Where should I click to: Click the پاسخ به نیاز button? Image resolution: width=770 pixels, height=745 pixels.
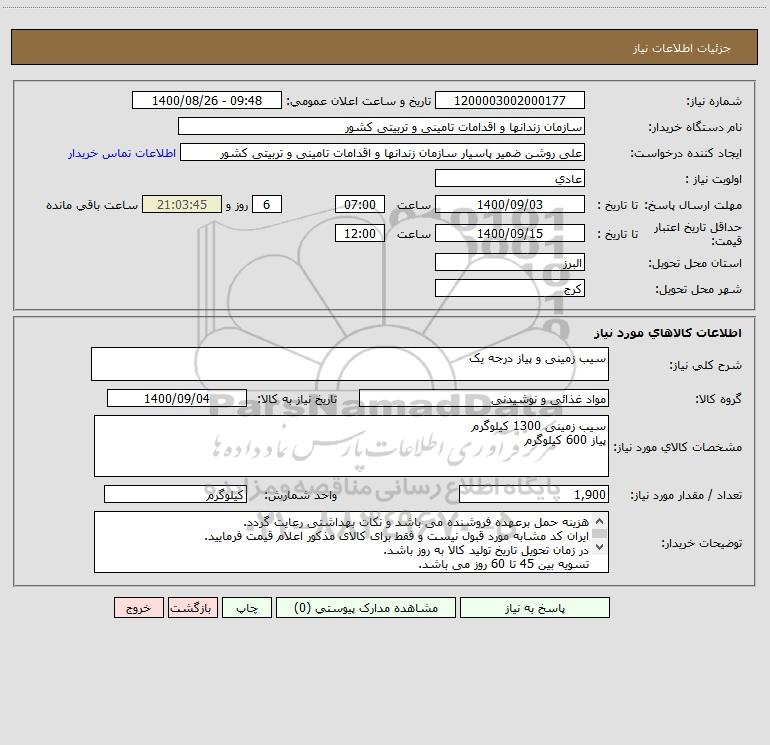pyautogui.click(x=535, y=607)
